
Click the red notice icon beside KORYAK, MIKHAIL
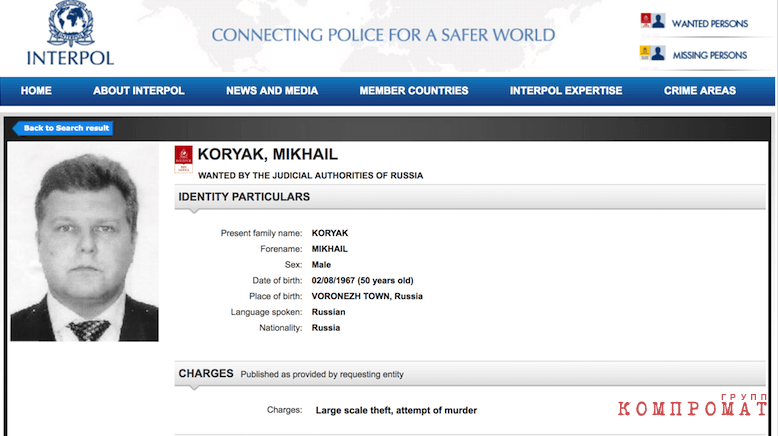[183, 159]
